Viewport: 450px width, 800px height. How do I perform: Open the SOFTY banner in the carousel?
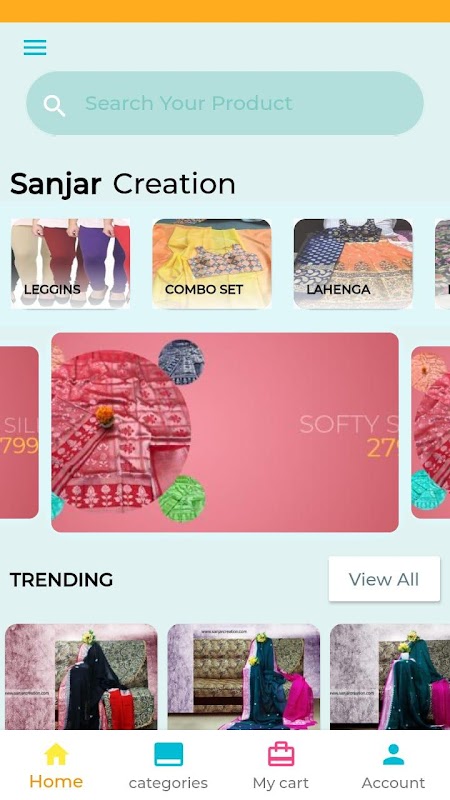pyautogui.click(x=225, y=433)
